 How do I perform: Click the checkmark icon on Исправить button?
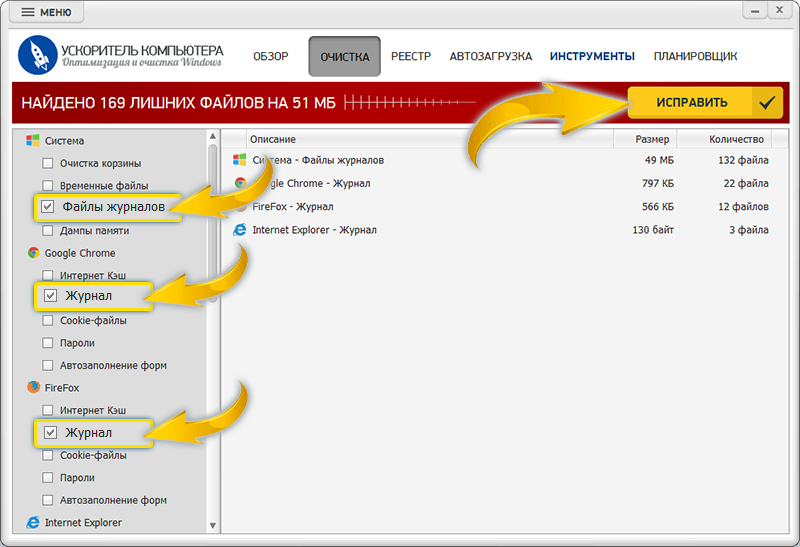click(767, 102)
